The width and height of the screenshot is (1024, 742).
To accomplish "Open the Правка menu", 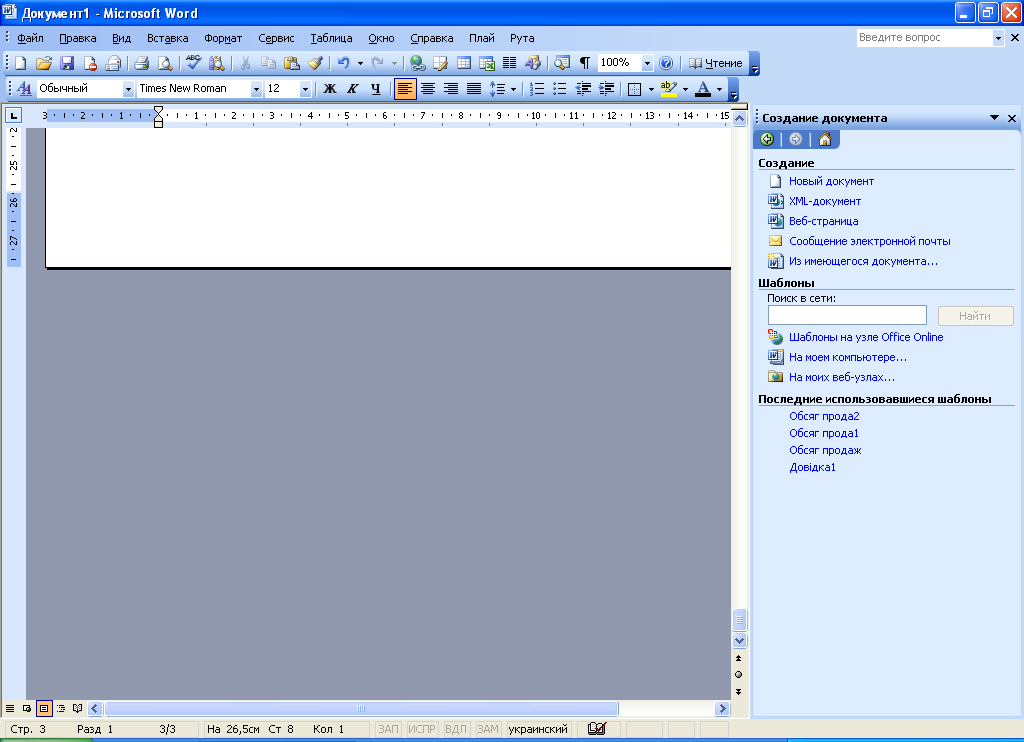I will (78, 38).
